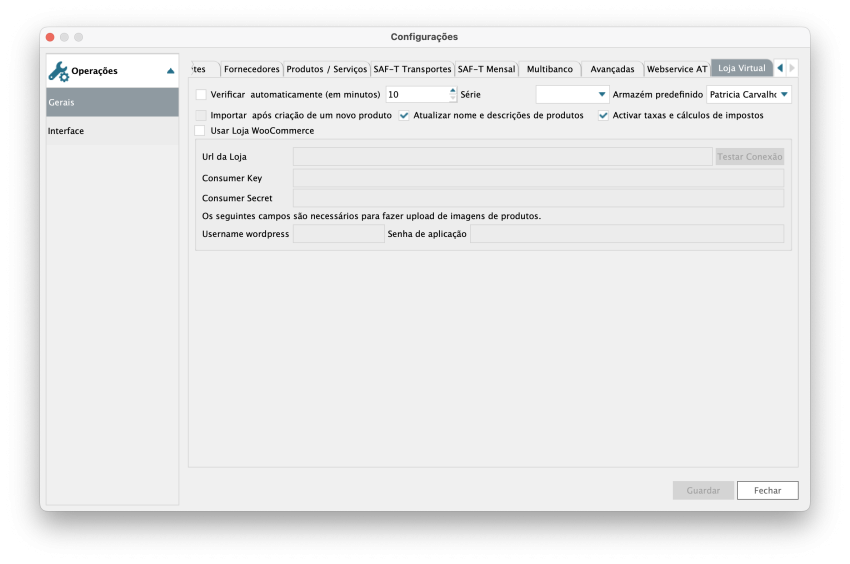
Task: Open the Webservice AT tab
Action: coord(676,70)
